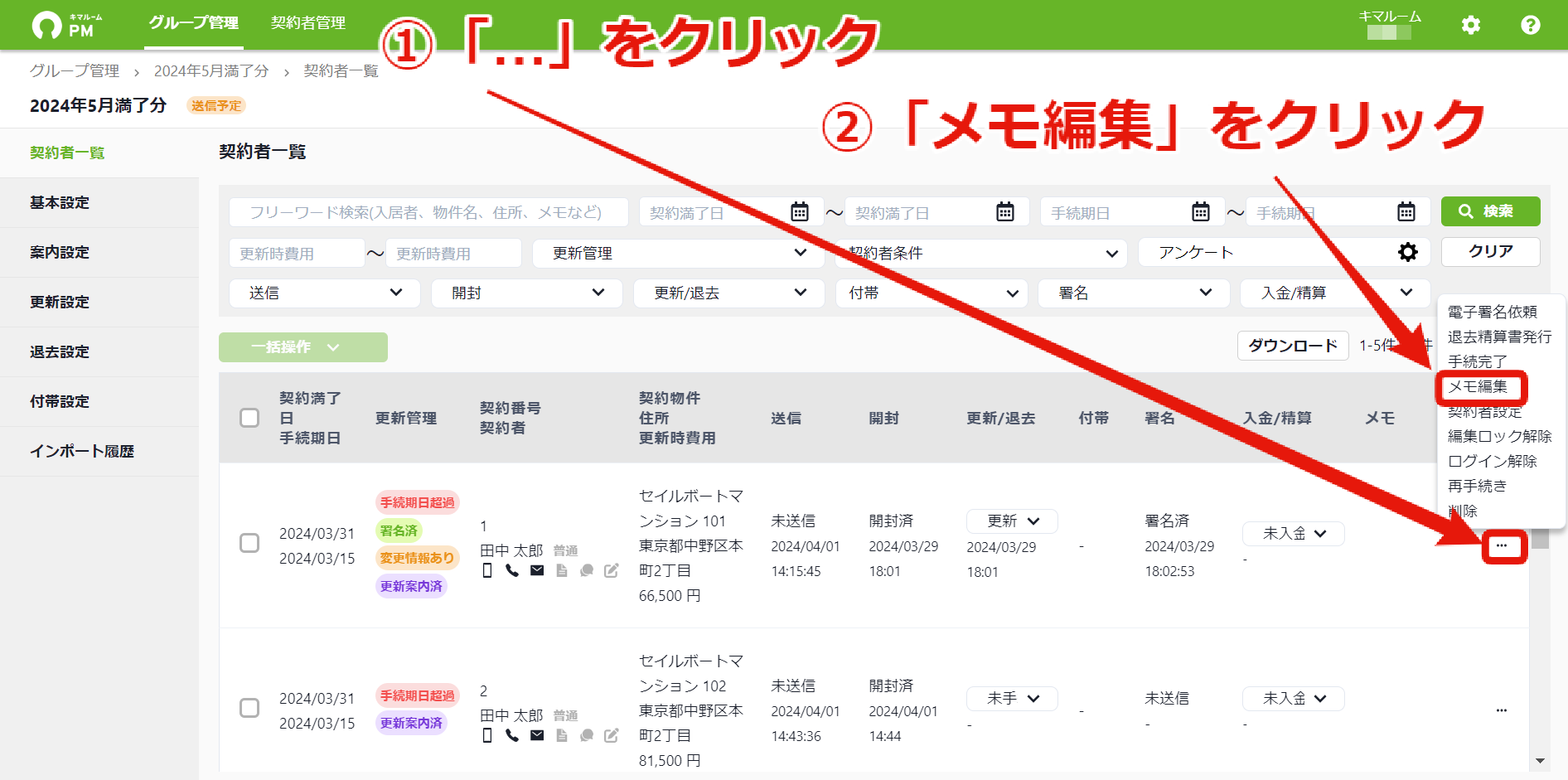
Task: Click the mail icon for contract 1
Action: (537, 570)
